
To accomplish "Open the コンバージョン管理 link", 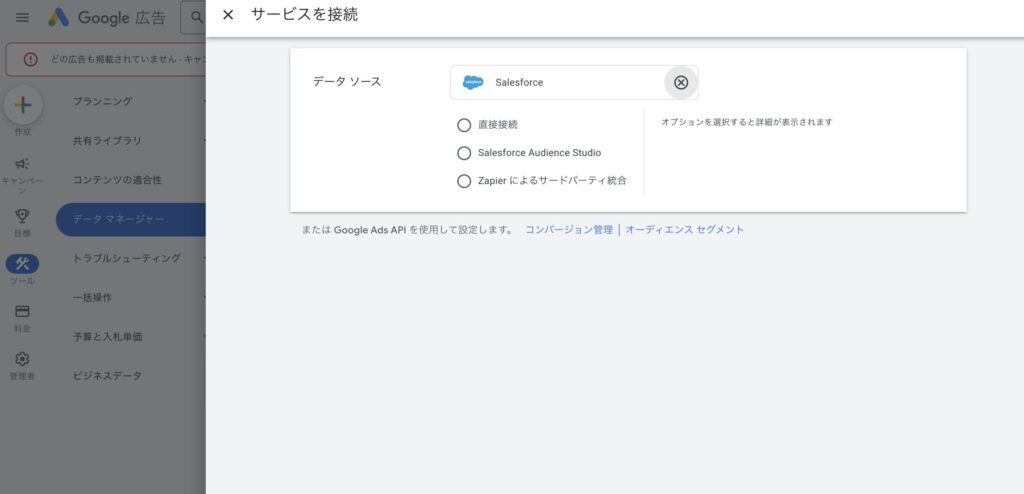I will 569,229.
